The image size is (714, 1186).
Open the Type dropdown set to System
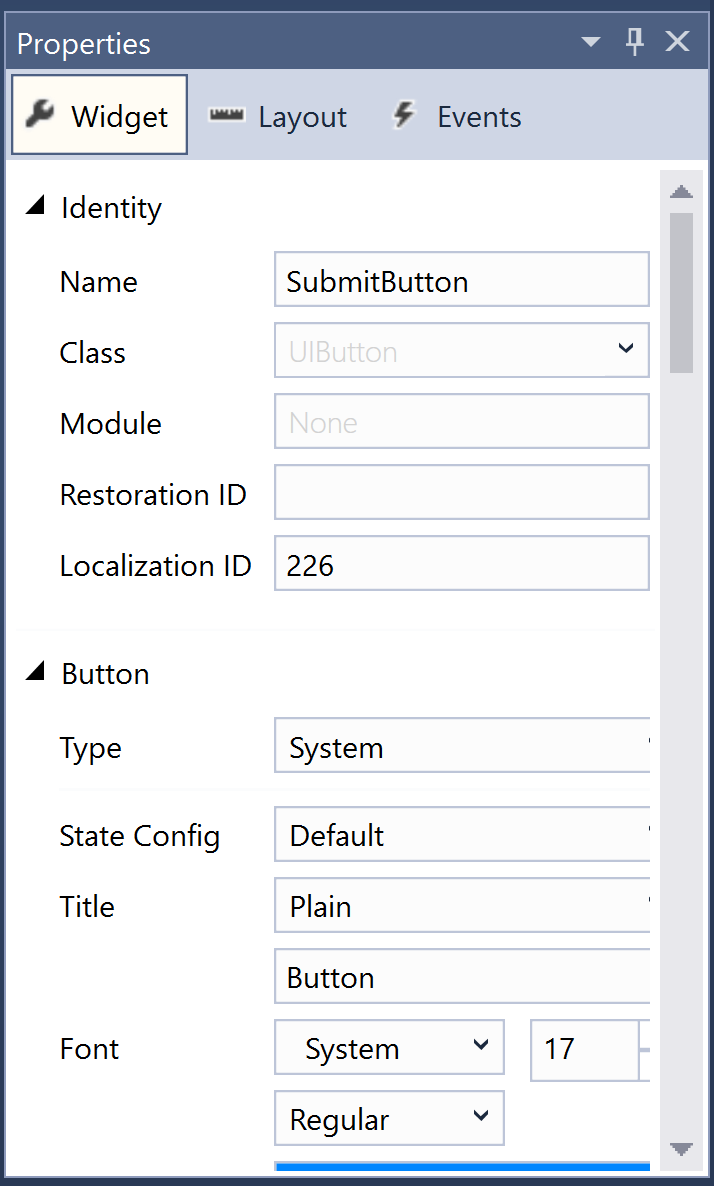click(462, 746)
